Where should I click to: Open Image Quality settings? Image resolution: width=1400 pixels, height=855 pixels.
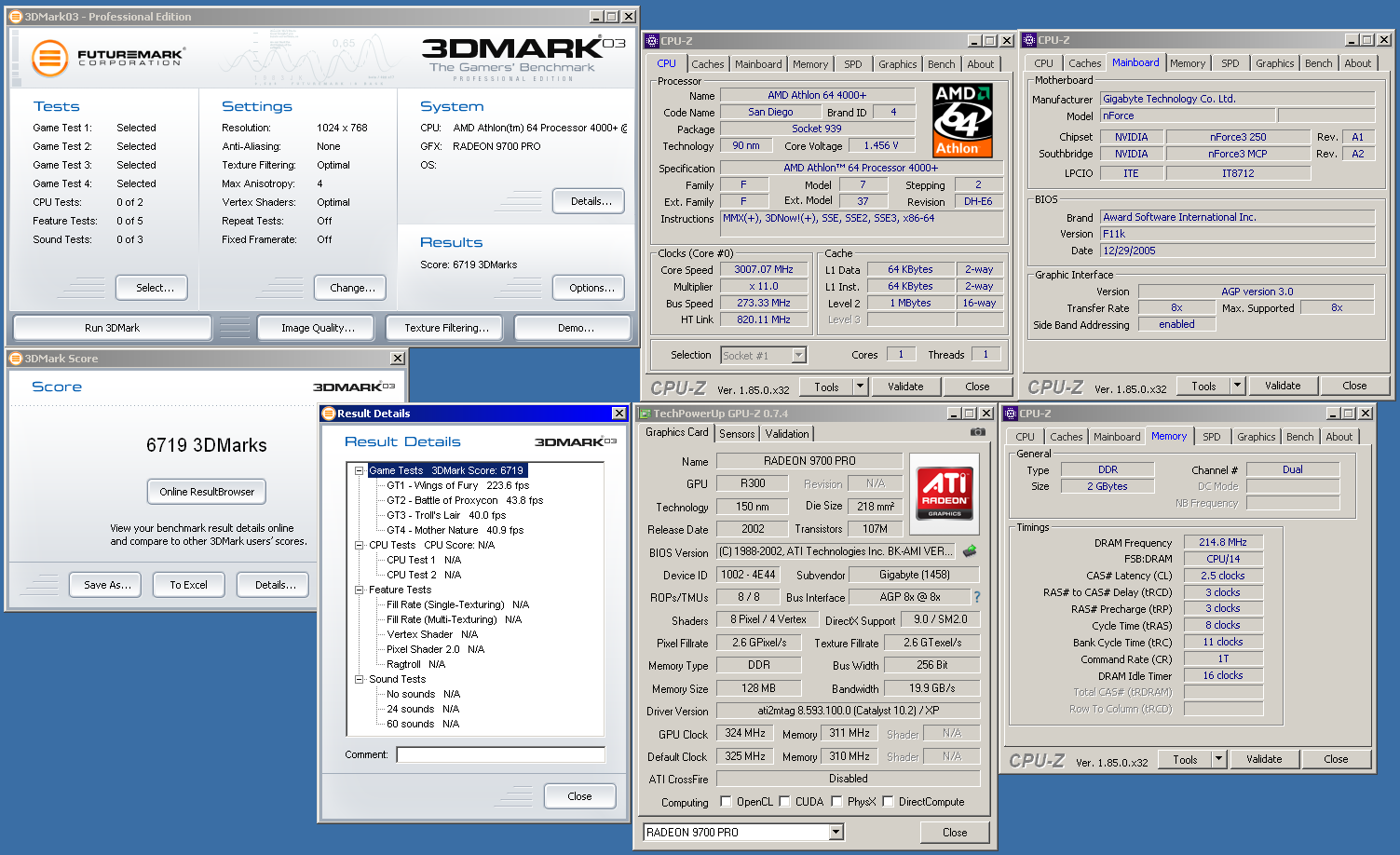318,328
